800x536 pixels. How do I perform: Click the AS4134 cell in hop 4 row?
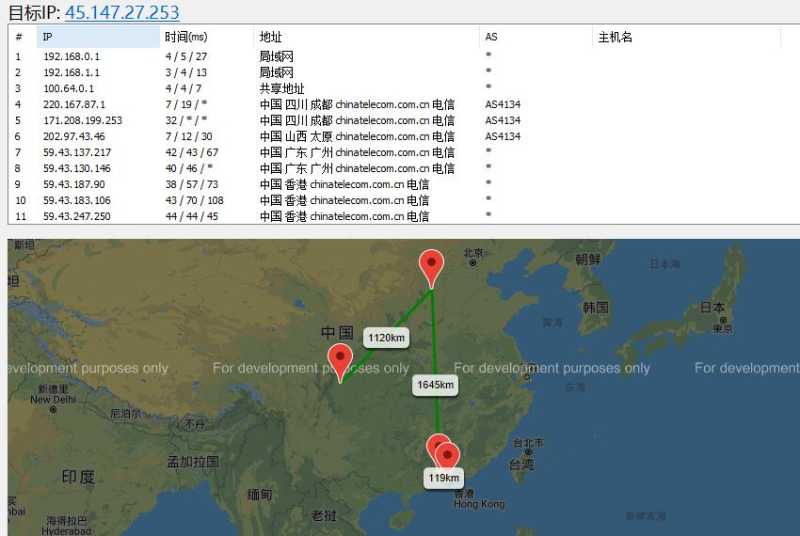pyautogui.click(x=503, y=105)
